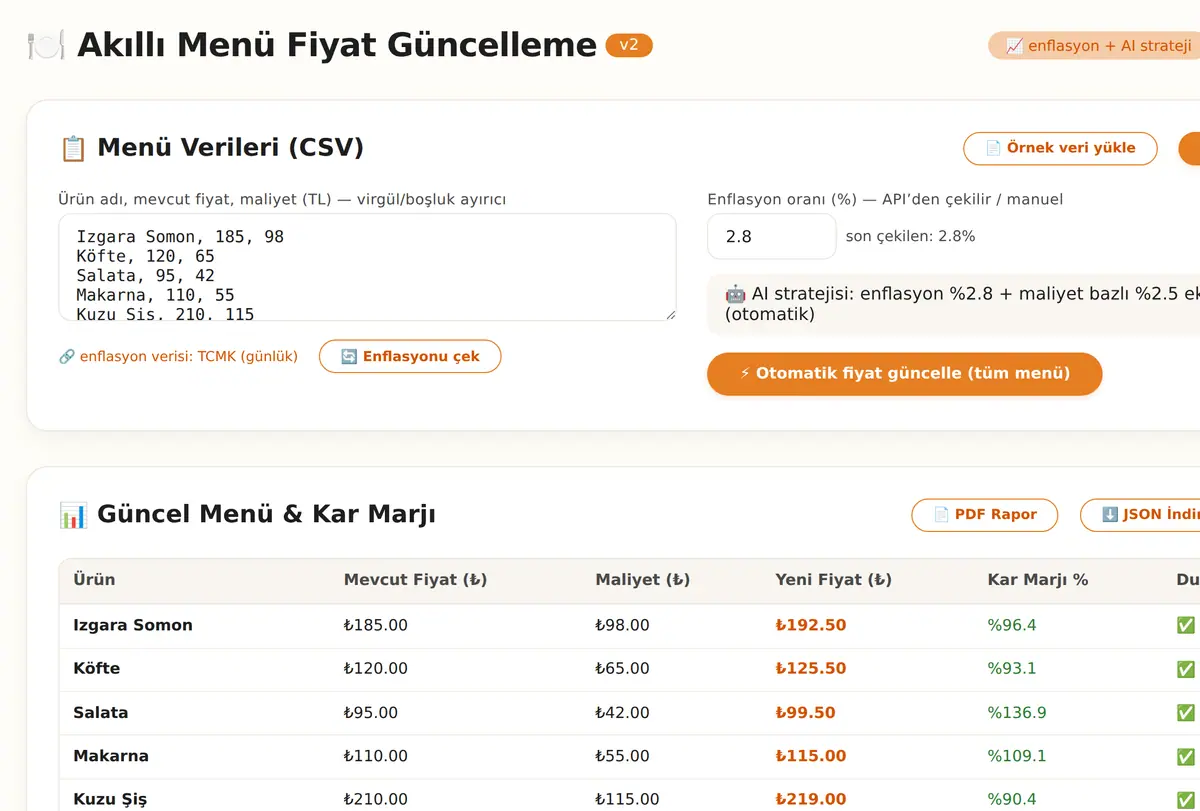
Task: Click the Maliyet (₺) column header
Action: (x=643, y=580)
